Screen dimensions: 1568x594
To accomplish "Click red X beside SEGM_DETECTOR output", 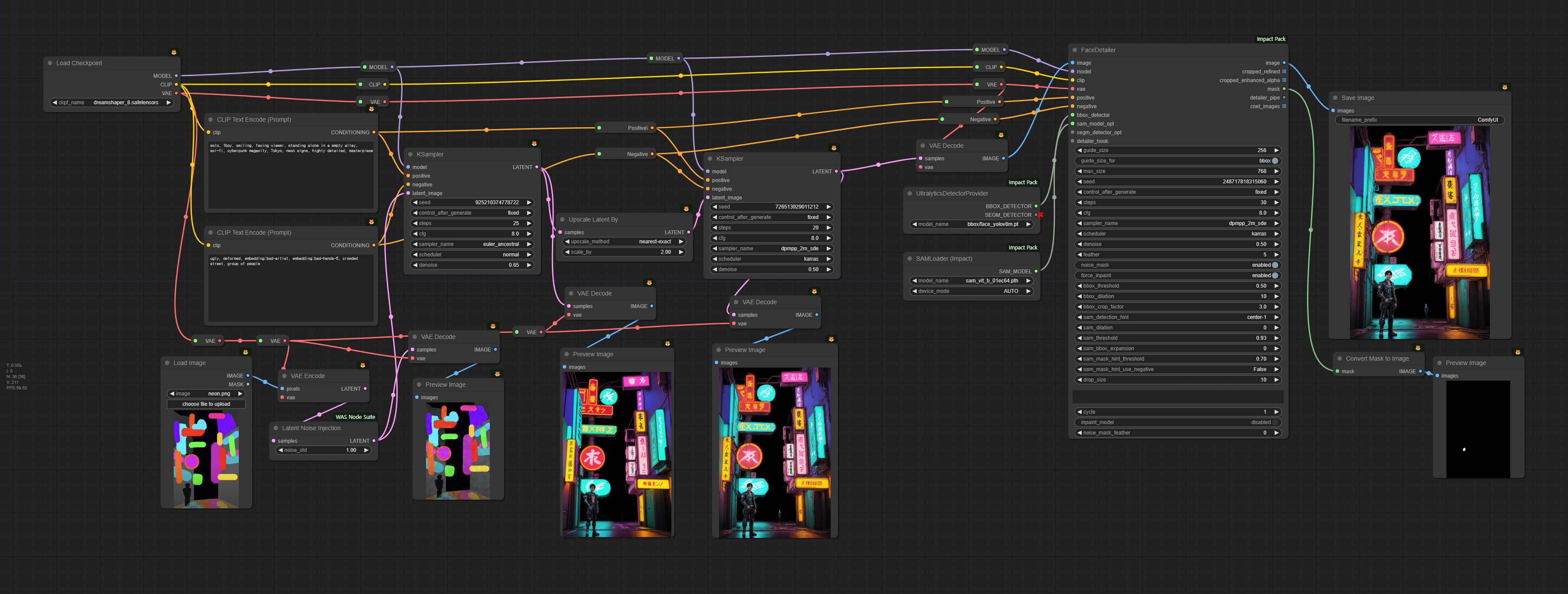I will [1040, 215].
